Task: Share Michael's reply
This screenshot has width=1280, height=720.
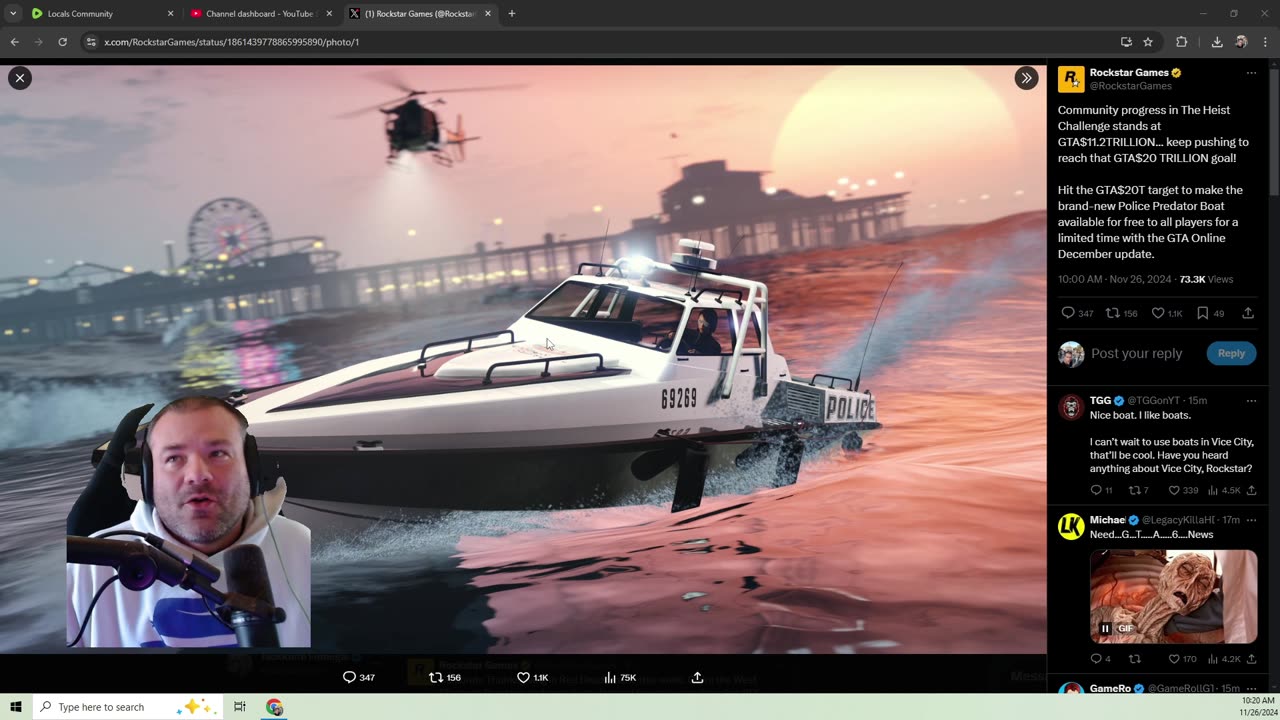Action: tap(1251, 659)
